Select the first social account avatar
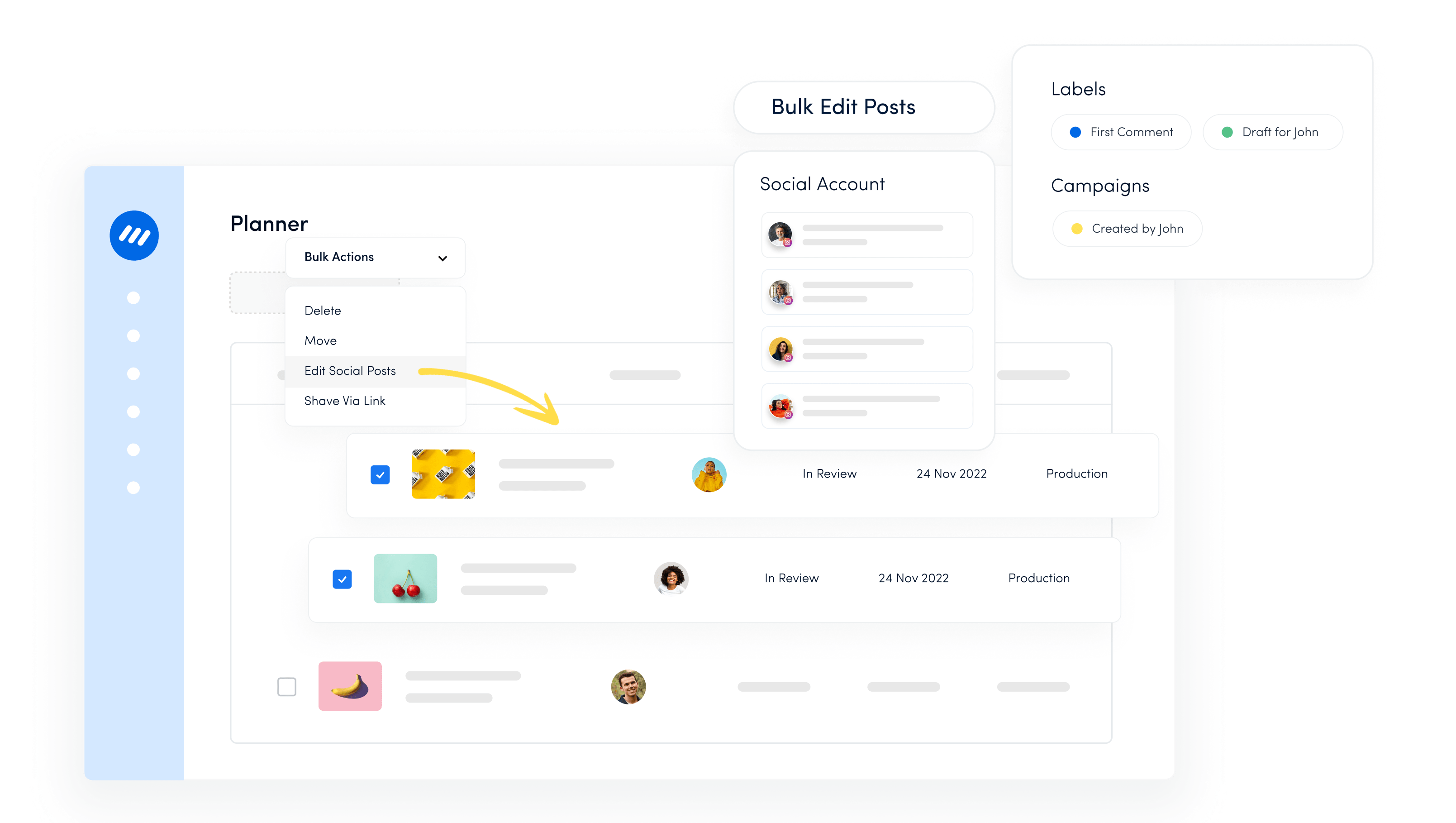Viewport: 1456px width, 823px height. 779,234
